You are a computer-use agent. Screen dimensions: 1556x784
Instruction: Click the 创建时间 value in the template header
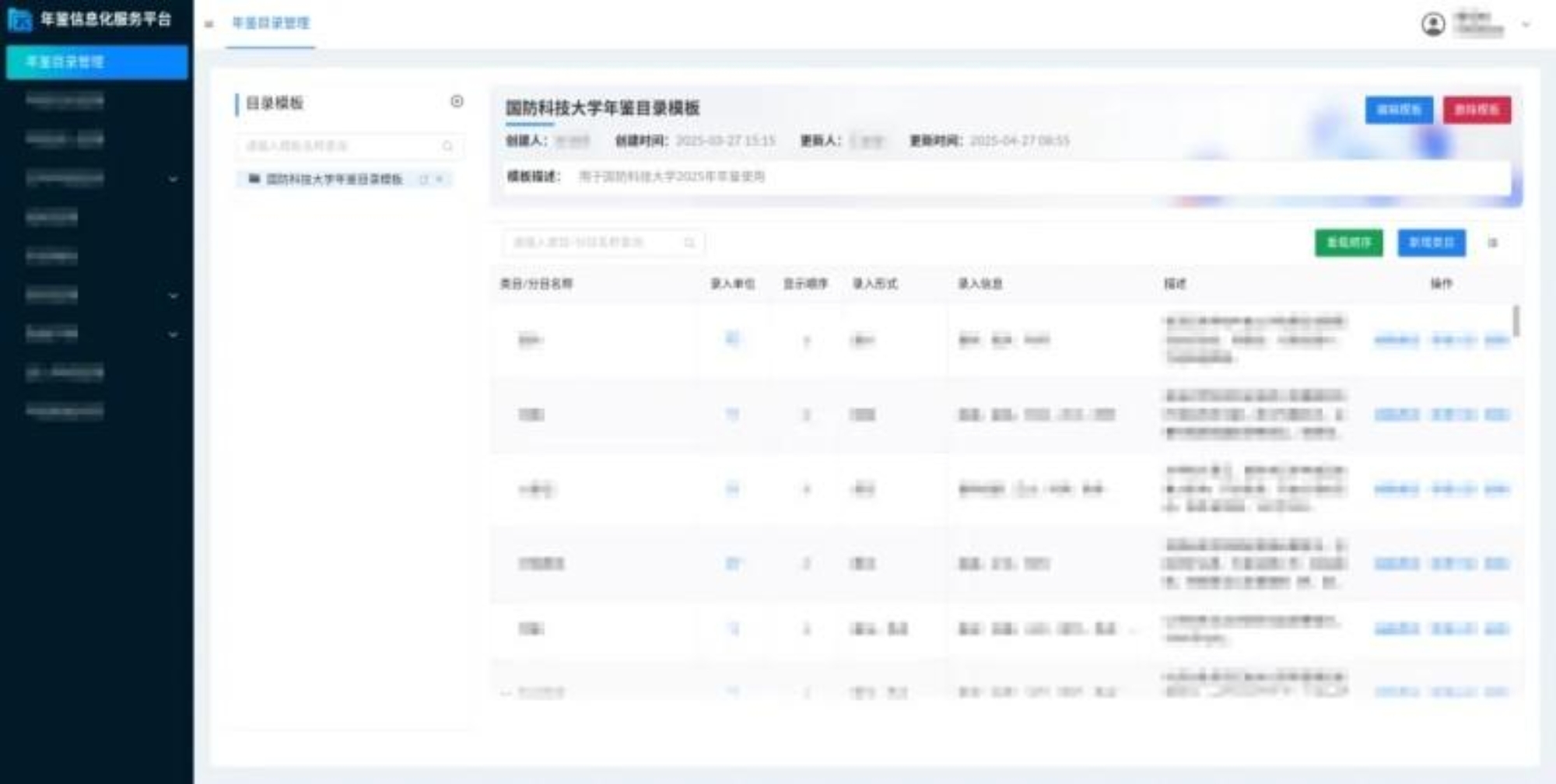click(726, 141)
